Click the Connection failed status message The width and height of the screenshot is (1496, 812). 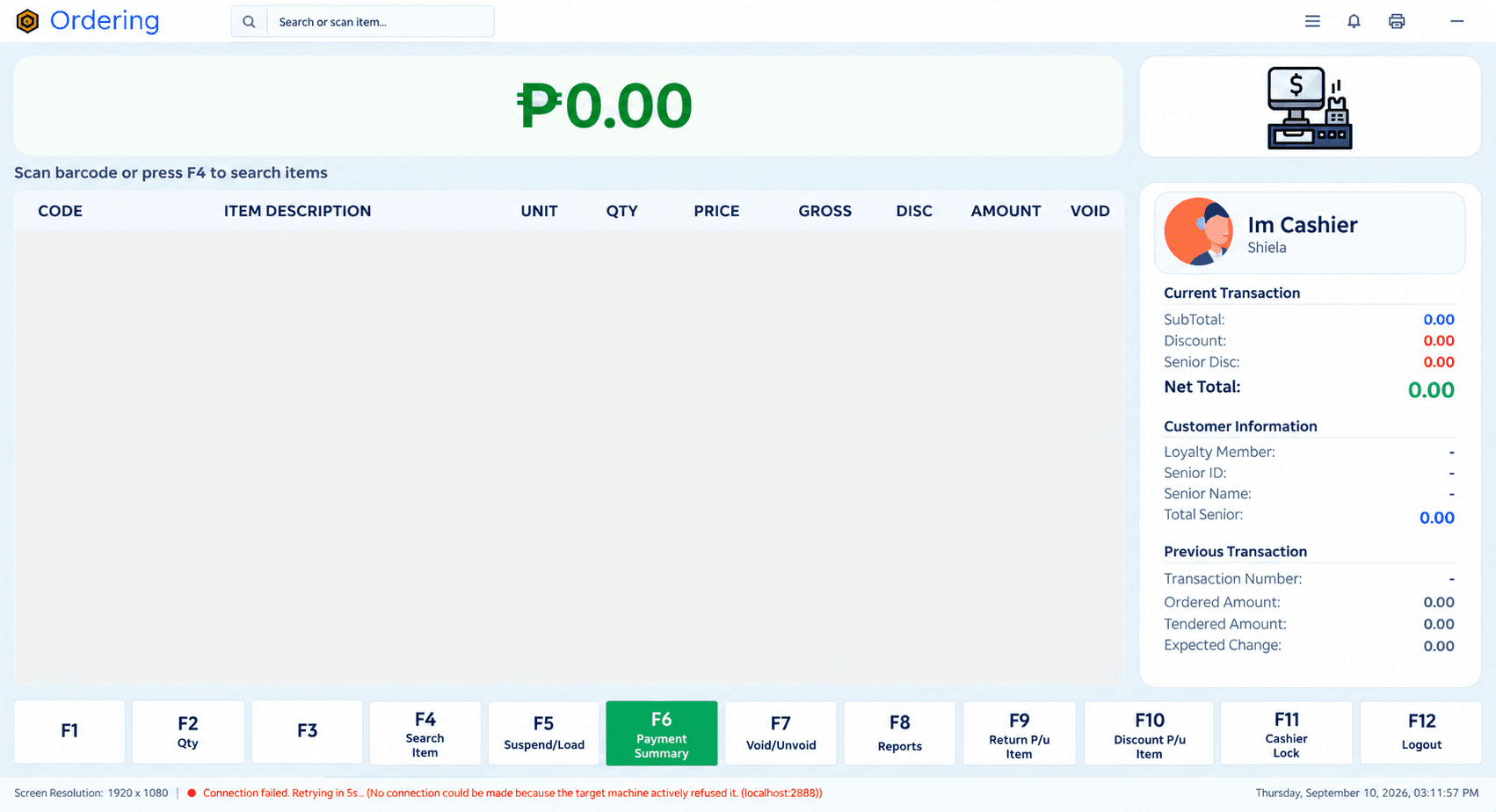[512, 793]
